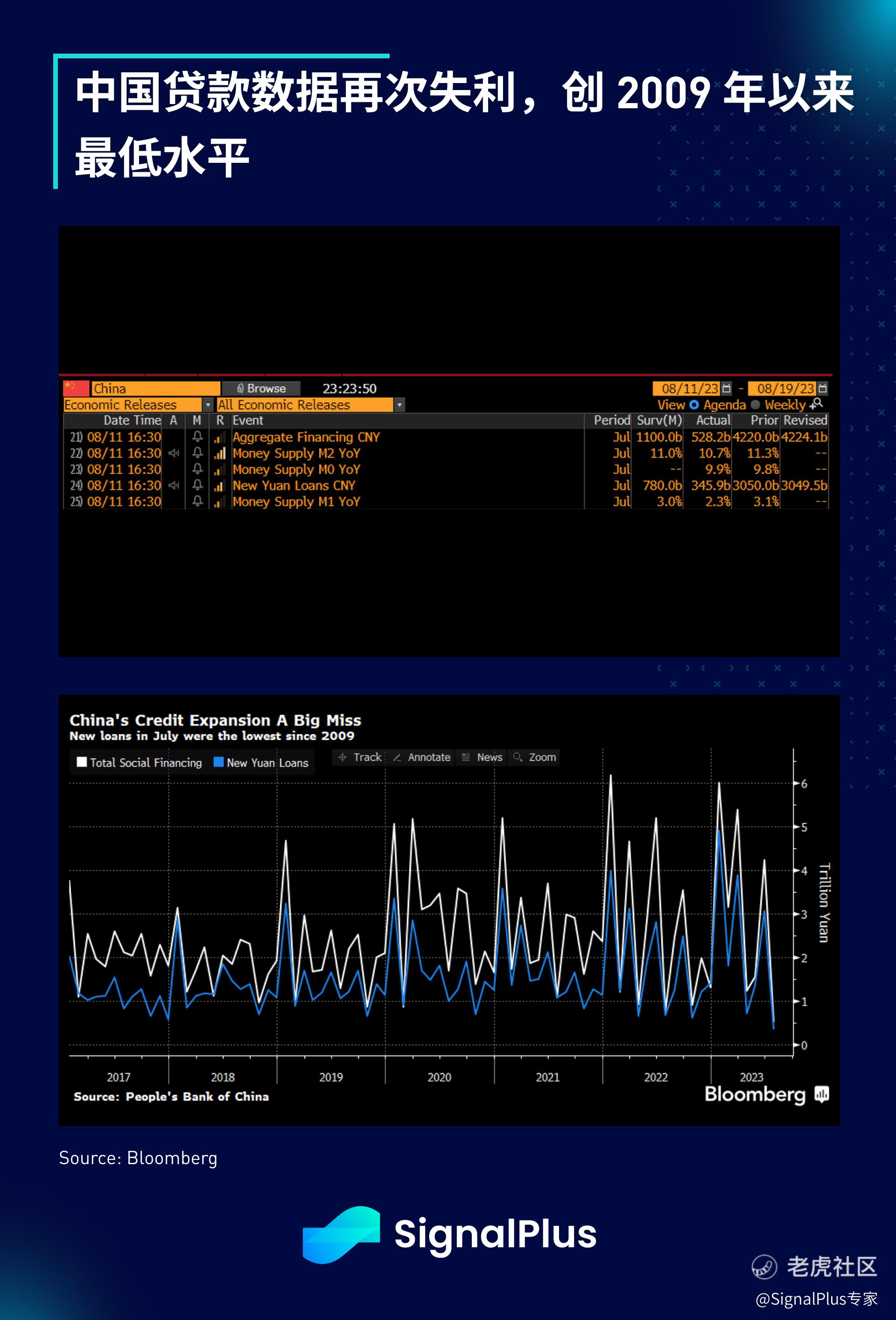Click actual value 2.3% for M1 YoY
Image resolution: width=896 pixels, height=1320 pixels.
tap(718, 502)
